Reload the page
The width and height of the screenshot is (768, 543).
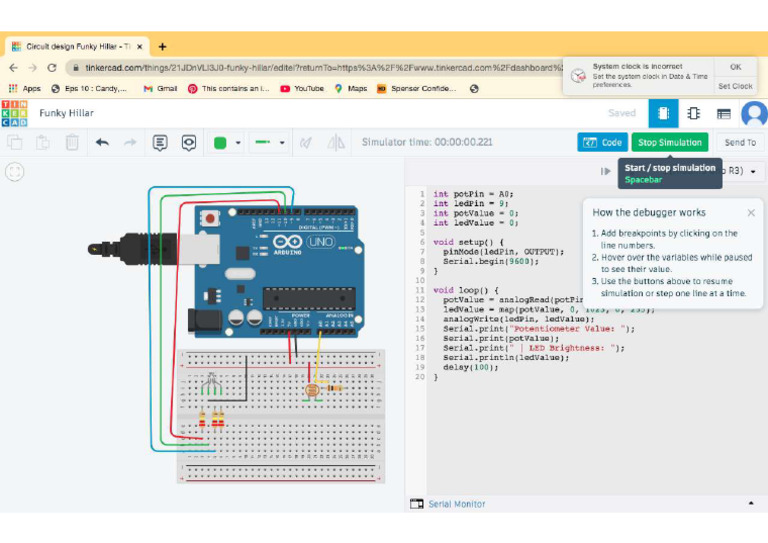point(52,68)
